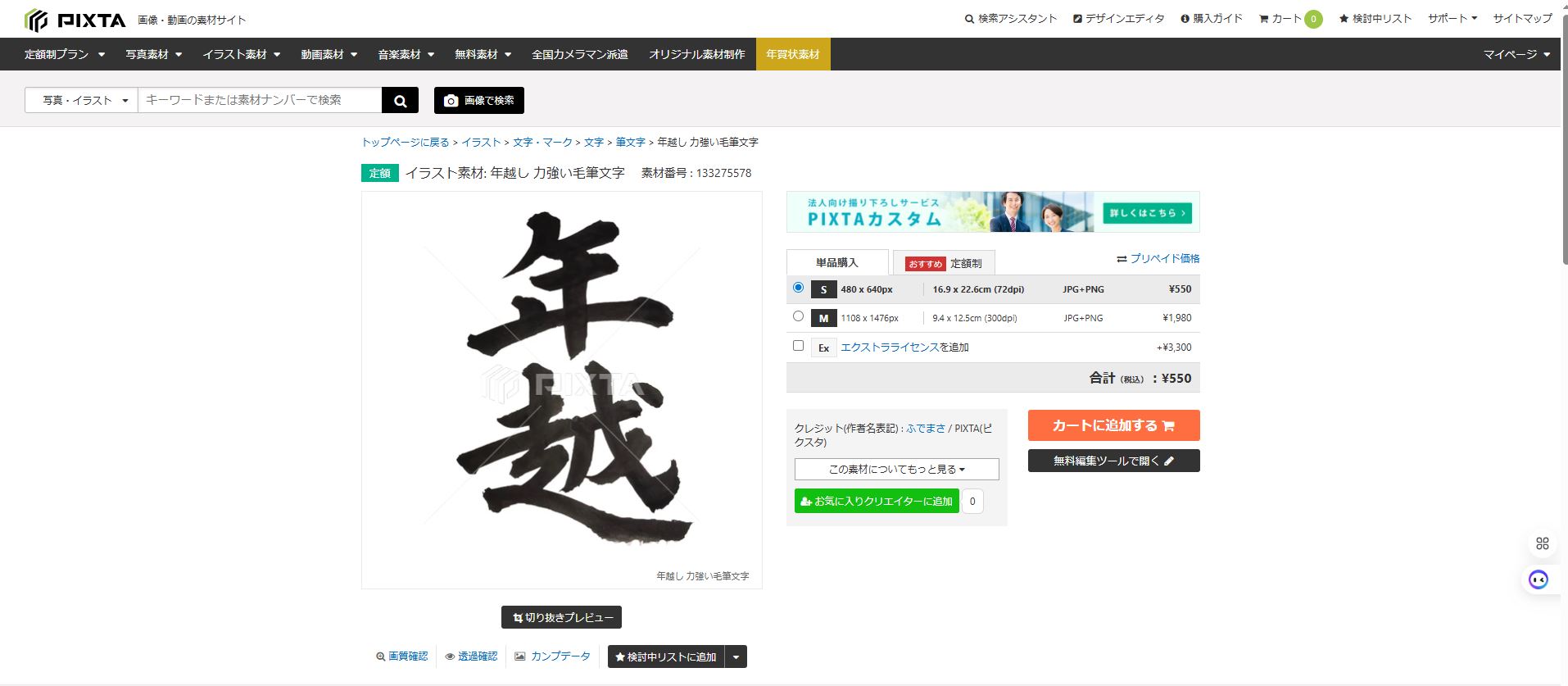Viewport: 1568px width, 686px height.
Task: Open the サイトマップ link
Action: 1522,18
